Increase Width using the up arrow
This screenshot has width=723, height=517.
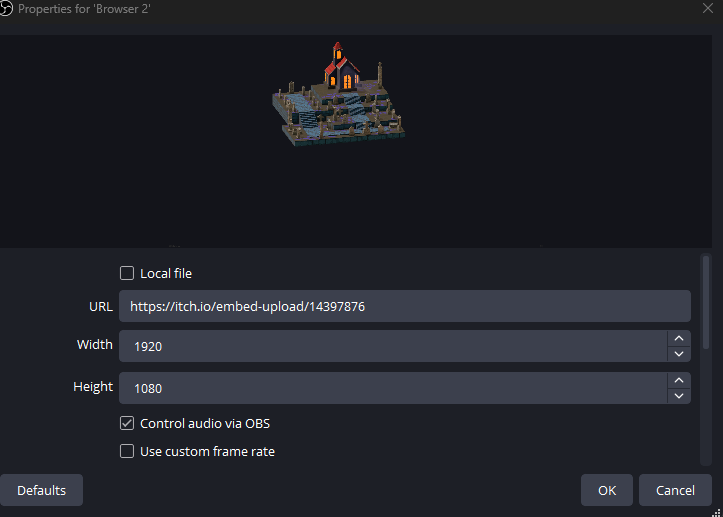(679, 338)
